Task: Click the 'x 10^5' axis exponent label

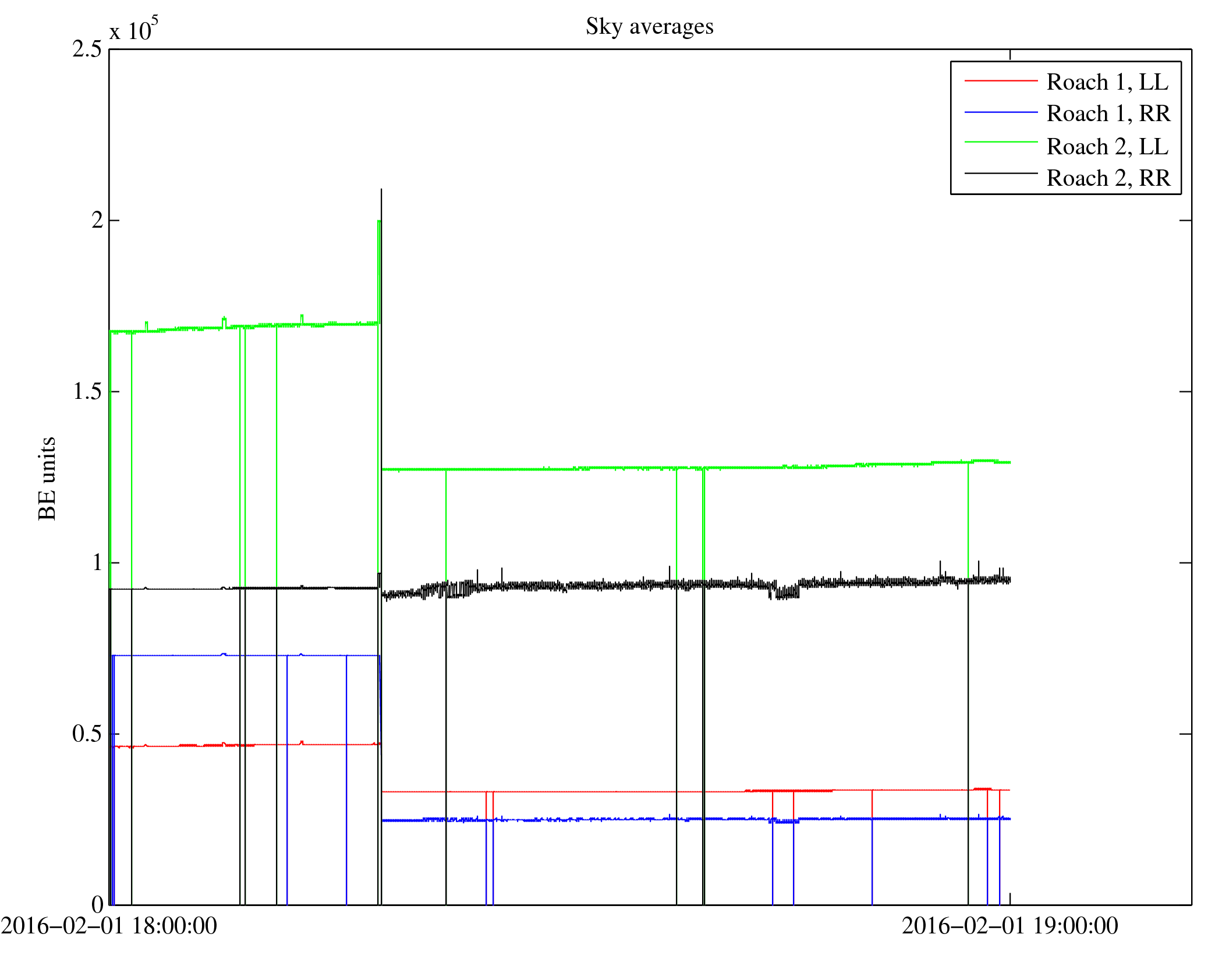Action: (133, 29)
